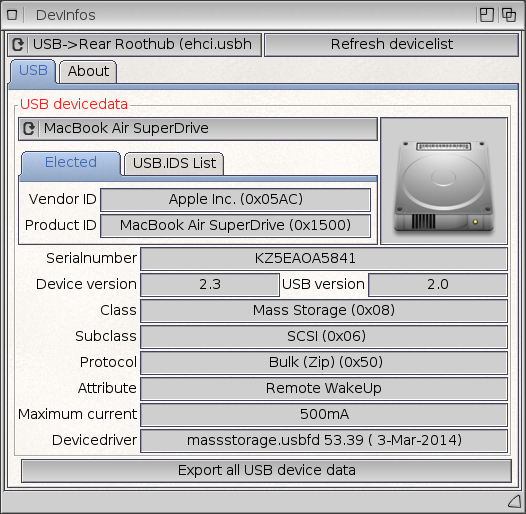Open the USB->Rear Roothub controller cycle dropdown
526x514 pixels.
click(x=135, y=45)
